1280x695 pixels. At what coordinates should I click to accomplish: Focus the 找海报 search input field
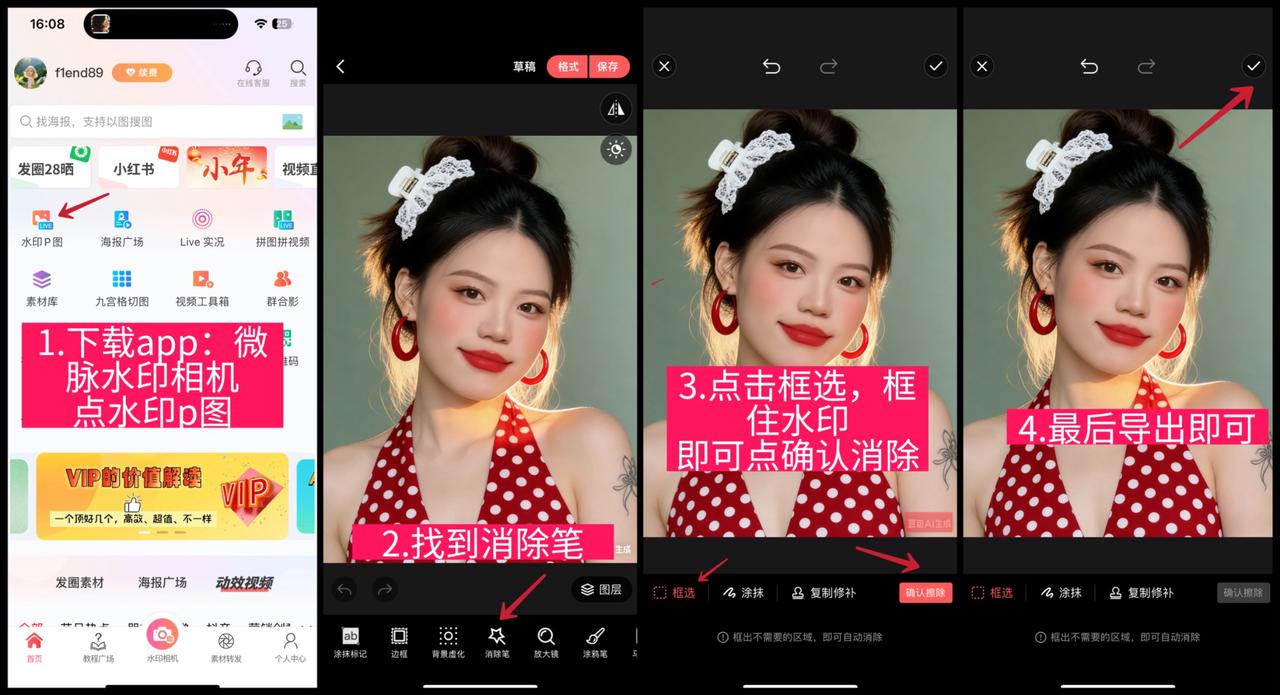[150, 121]
